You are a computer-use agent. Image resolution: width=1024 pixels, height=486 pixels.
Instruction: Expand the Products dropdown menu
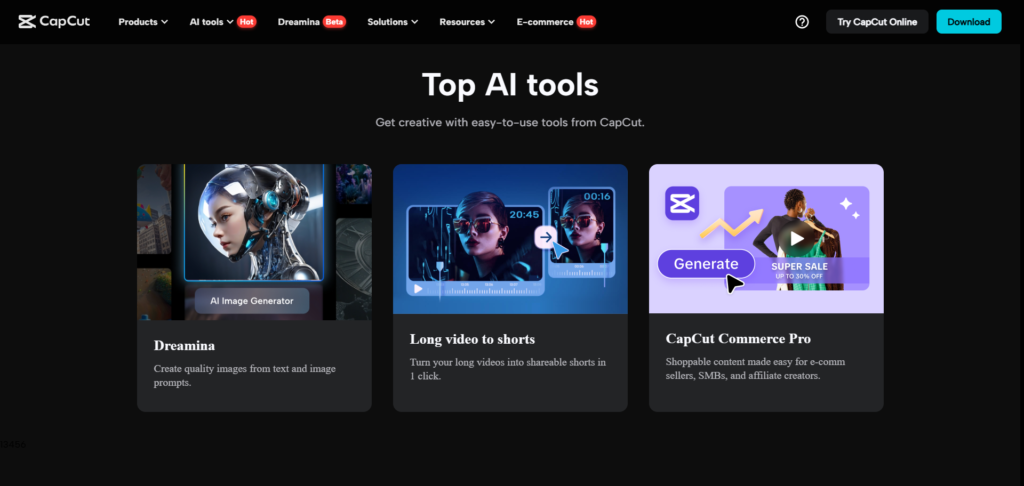pos(143,22)
